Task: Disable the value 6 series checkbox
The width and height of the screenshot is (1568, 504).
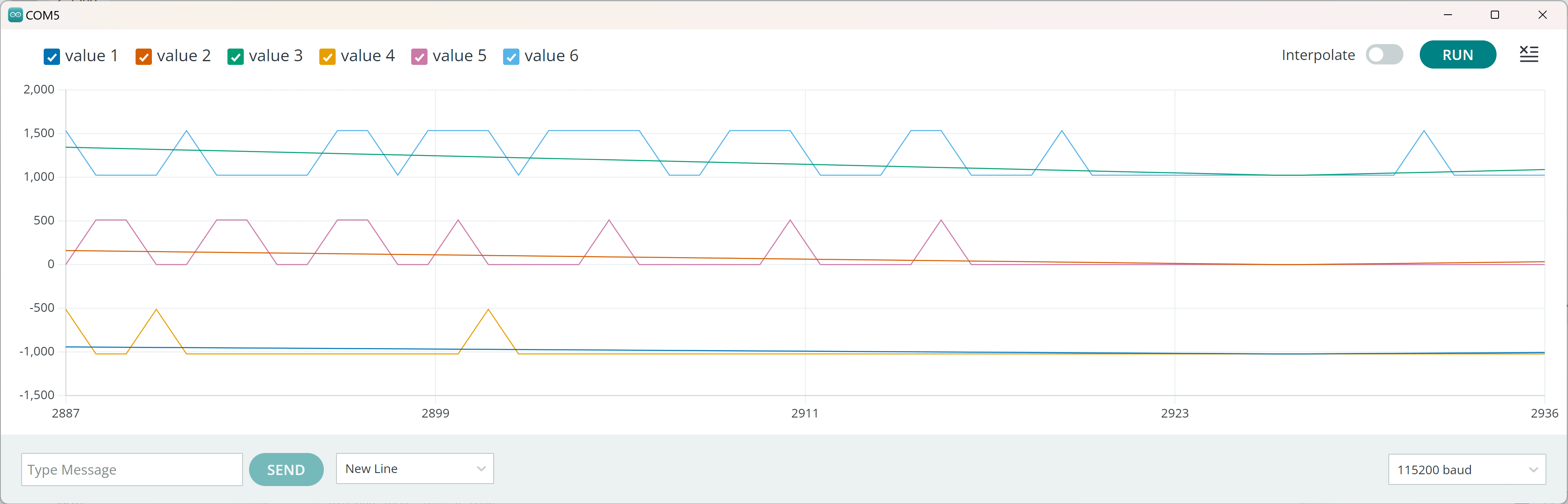Action: pos(511,57)
